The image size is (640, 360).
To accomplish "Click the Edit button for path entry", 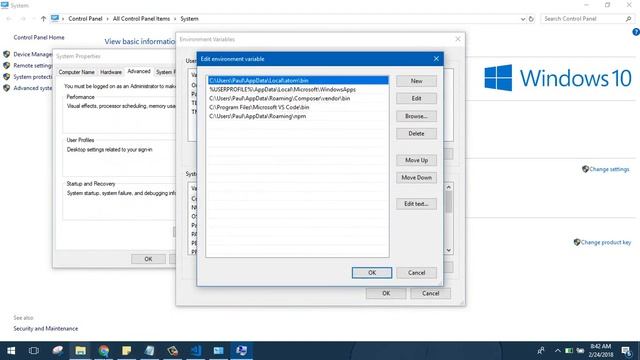I will [416, 98].
